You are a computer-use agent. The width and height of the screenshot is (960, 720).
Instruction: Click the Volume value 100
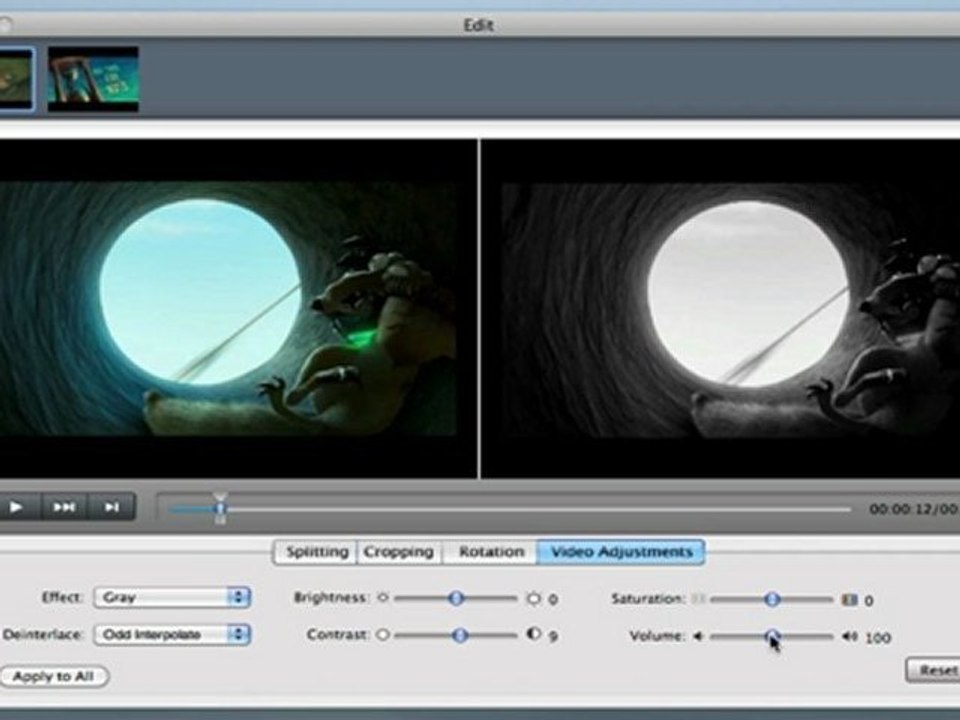coord(878,638)
